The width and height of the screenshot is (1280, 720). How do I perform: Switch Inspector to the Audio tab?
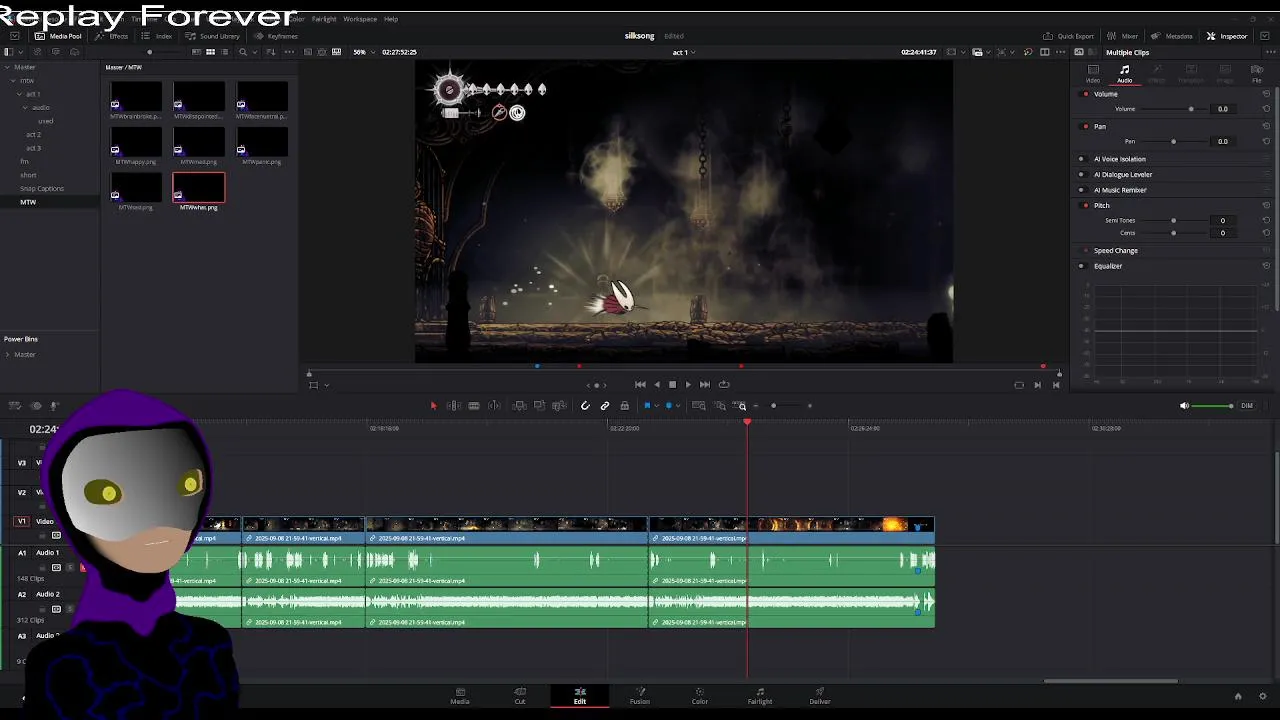click(x=1125, y=74)
